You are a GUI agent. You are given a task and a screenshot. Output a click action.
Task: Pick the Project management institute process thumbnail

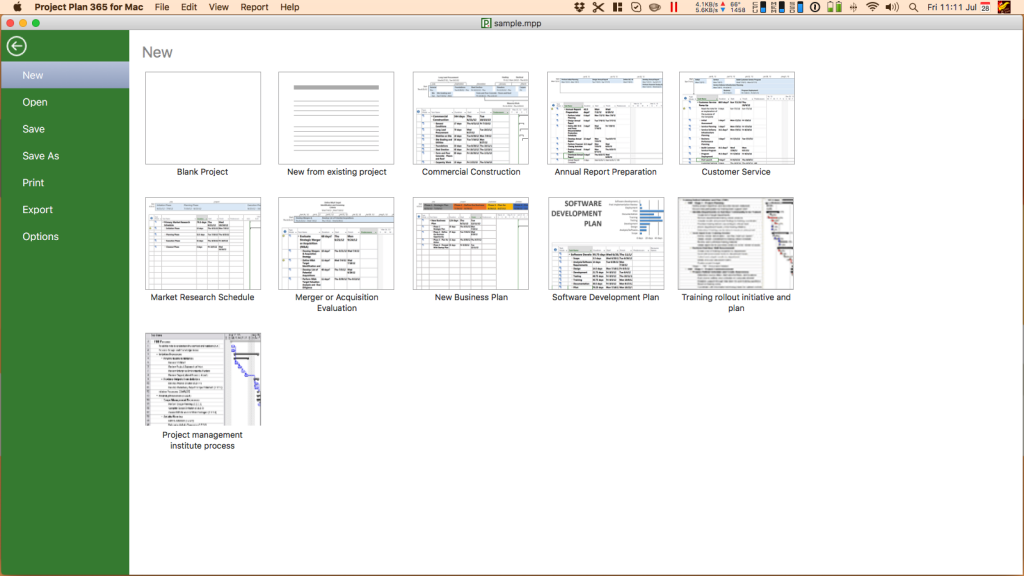pos(203,379)
